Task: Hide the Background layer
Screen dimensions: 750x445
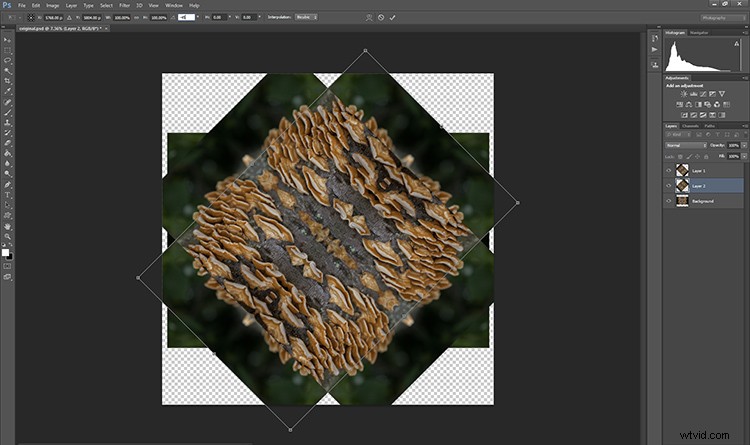Action: coord(669,201)
